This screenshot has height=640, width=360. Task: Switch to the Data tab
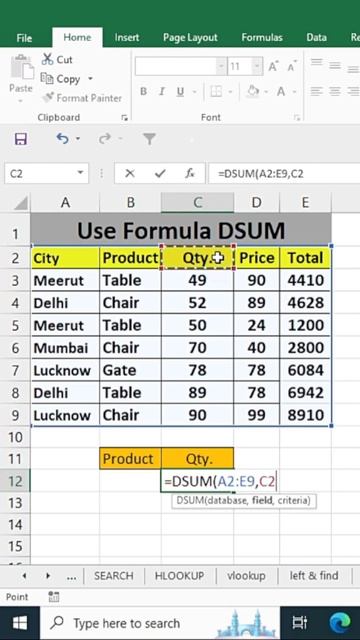[x=316, y=38]
